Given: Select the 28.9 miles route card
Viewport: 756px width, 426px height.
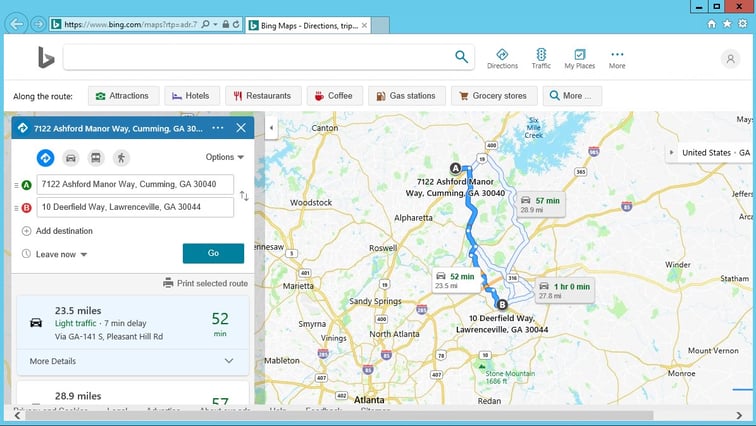Looking at the screenshot, I should 133,394.
